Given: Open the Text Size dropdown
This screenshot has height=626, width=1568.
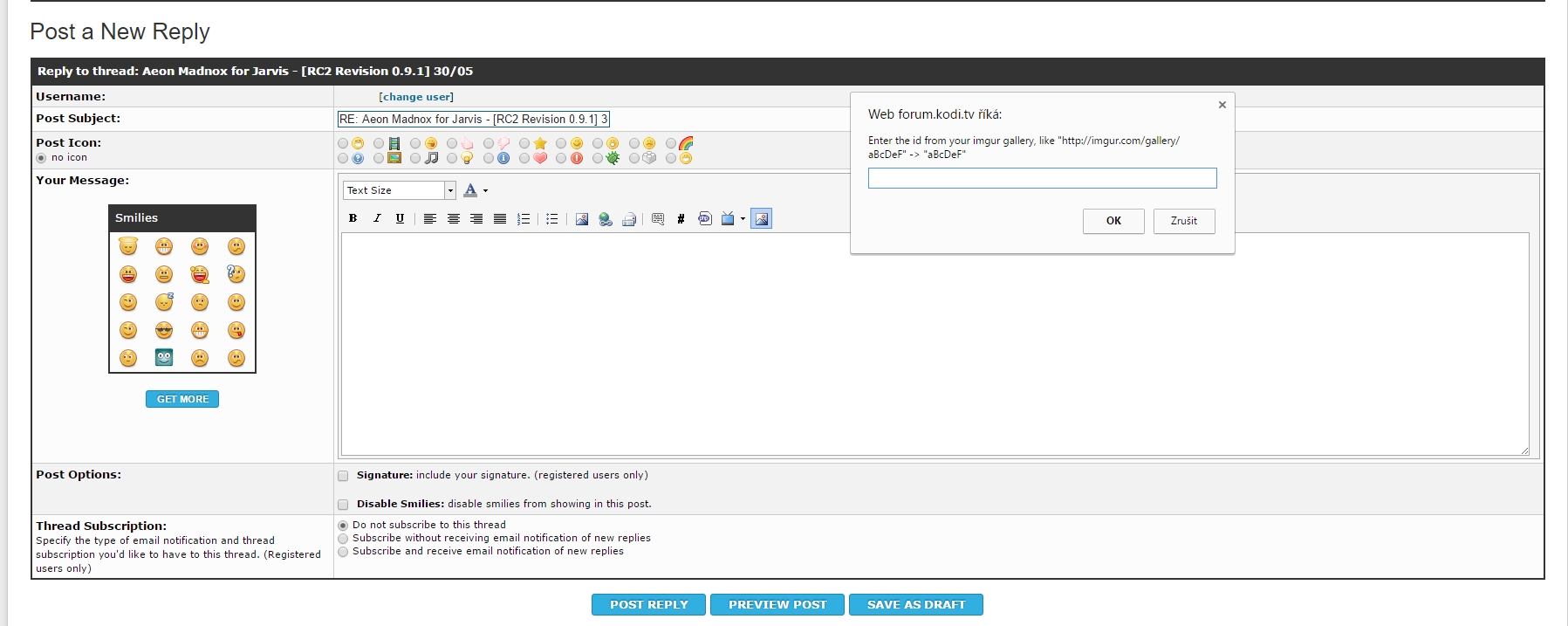Looking at the screenshot, I should [x=400, y=190].
